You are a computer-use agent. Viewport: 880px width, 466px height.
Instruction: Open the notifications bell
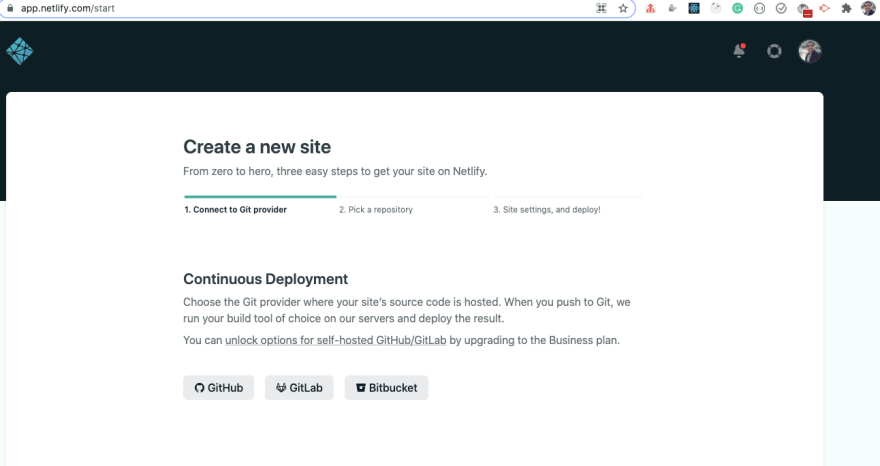coord(739,51)
